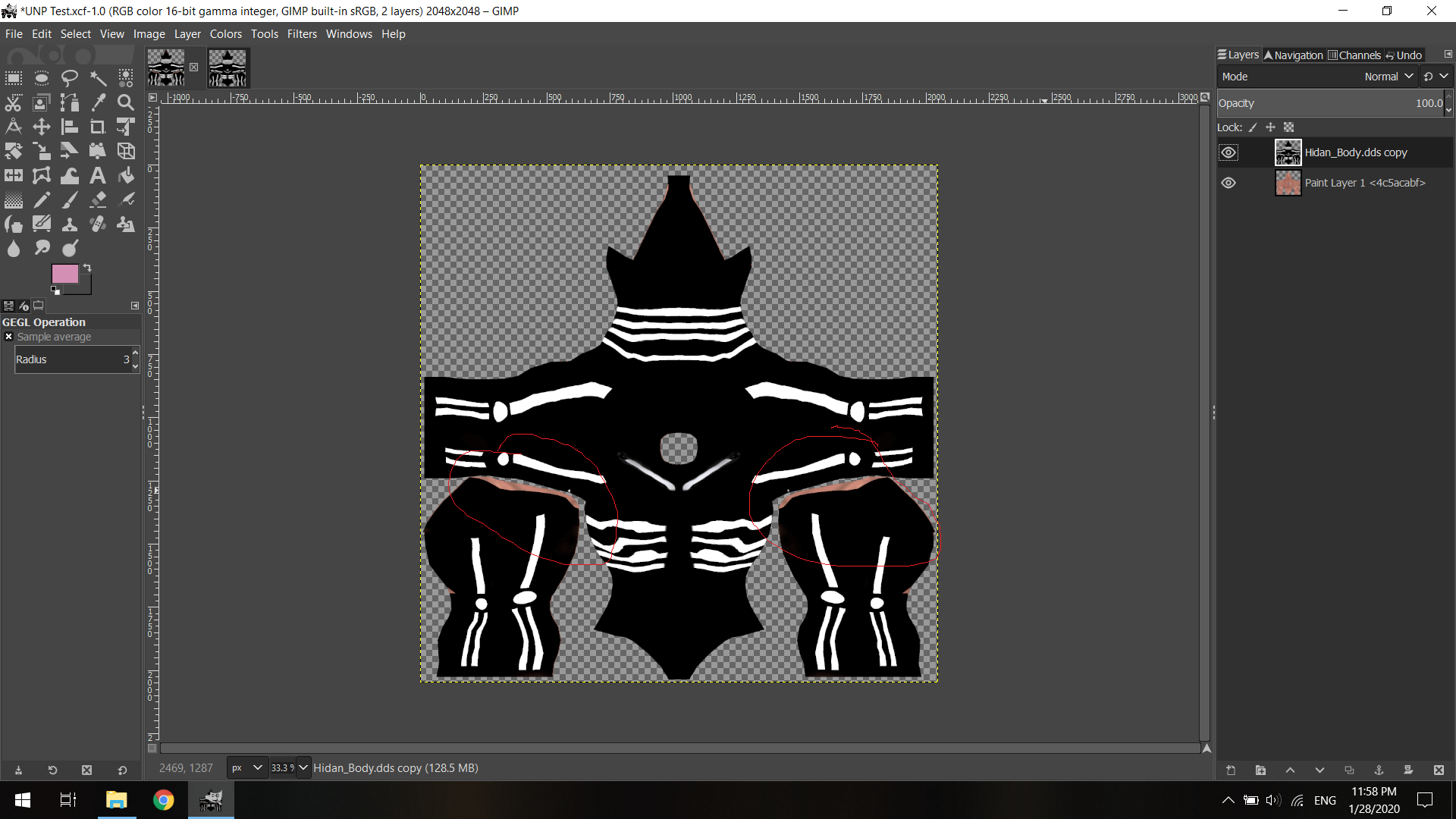
Task: Select the Flip tool
Action: (14, 175)
